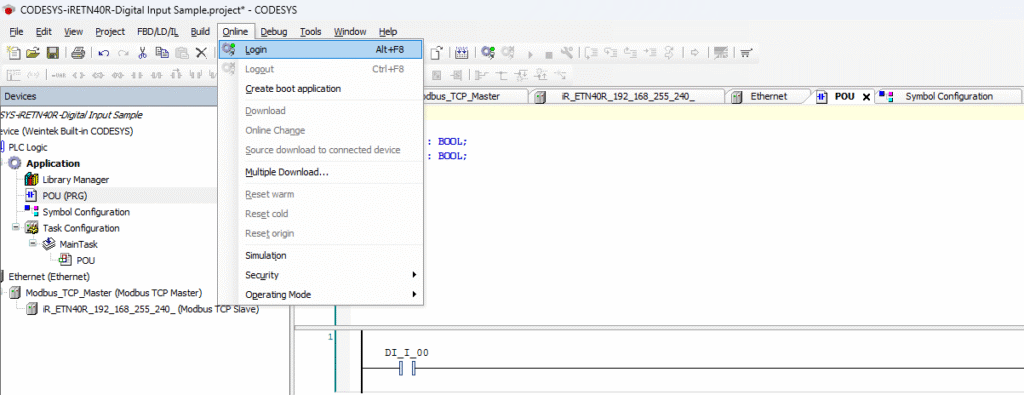Choose Multiple Download... entry
This screenshot has width=1024, height=395.
321,172
